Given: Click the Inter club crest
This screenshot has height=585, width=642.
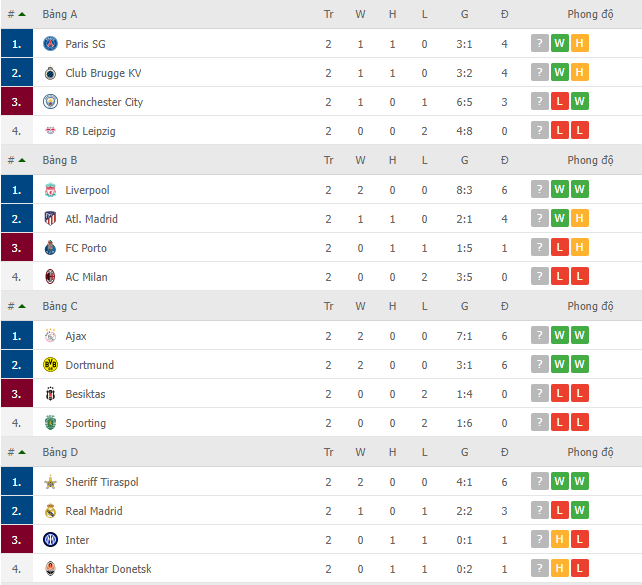Looking at the screenshot, I should (x=50, y=540).
